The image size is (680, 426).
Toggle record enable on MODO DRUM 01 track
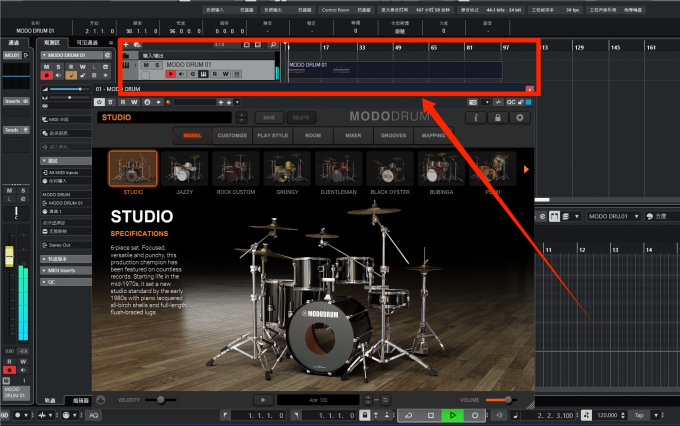170,74
